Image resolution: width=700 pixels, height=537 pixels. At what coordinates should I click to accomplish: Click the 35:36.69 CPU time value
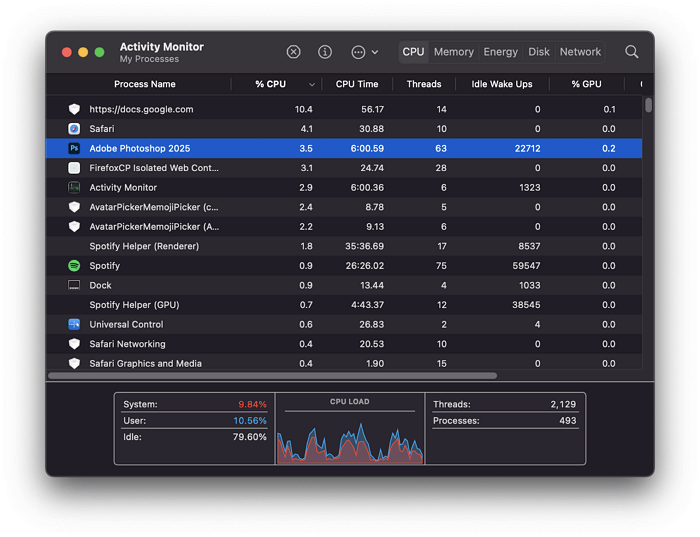click(x=364, y=246)
